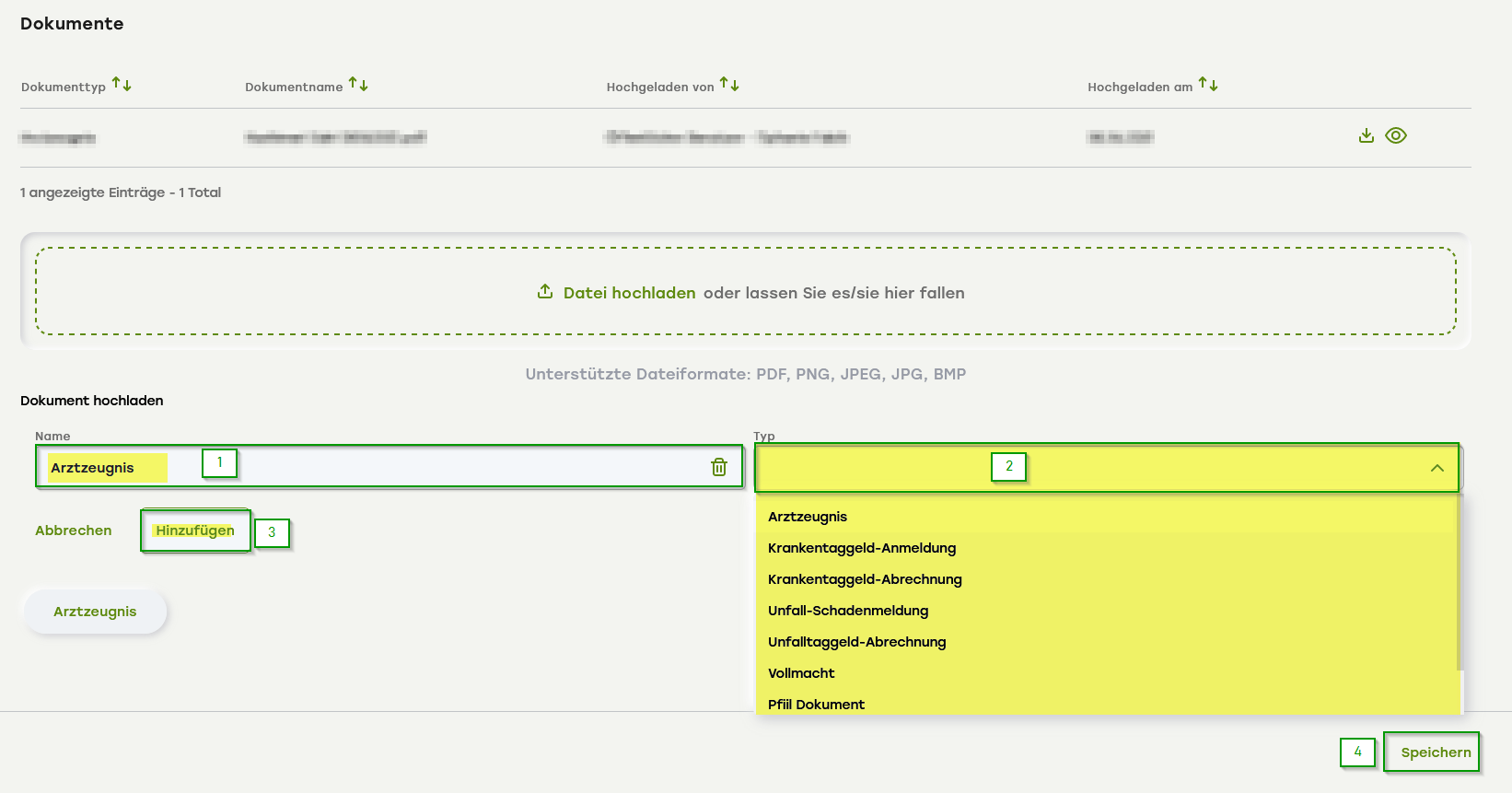Viewport: 1512px width, 793px height.
Task: Click the Speichern button
Action: (x=1435, y=752)
